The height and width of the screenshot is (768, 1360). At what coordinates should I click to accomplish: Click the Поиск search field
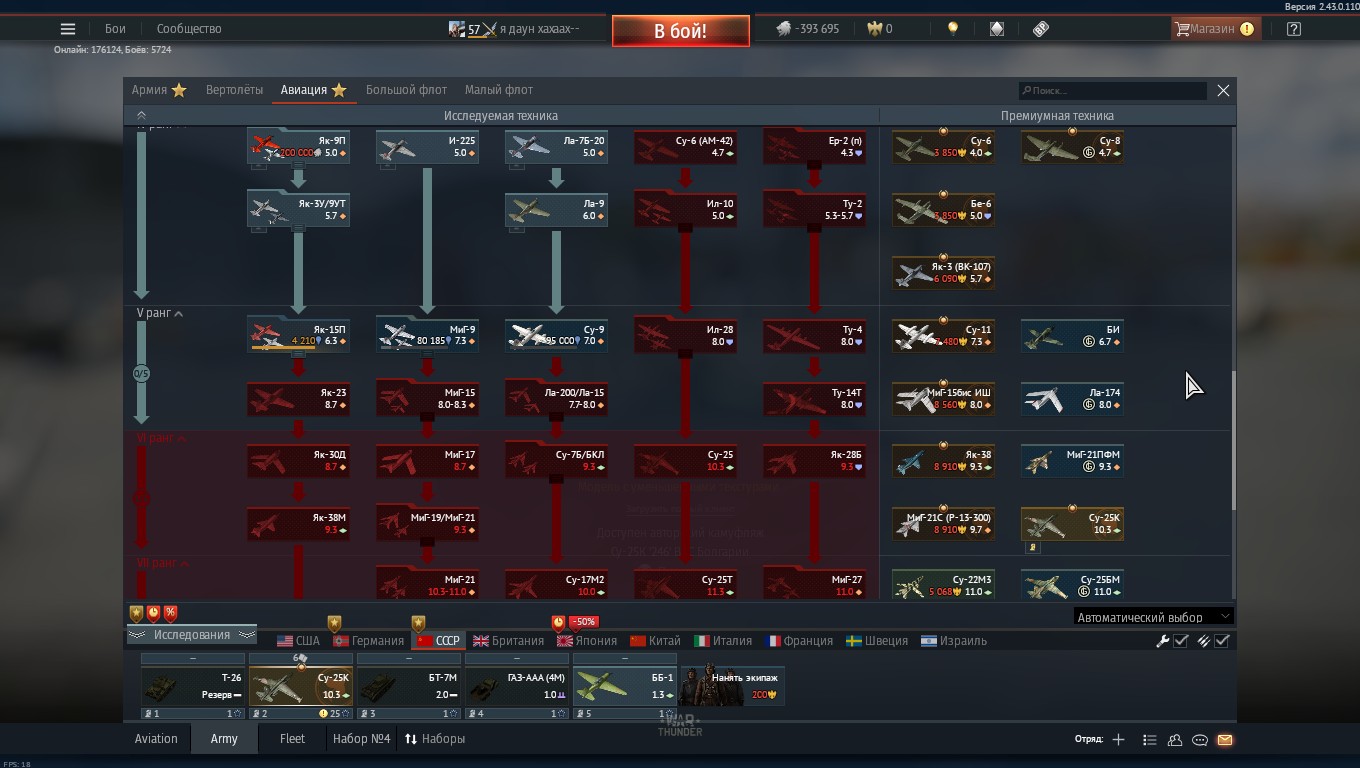pyautogui.click(x=1112, y=91)
